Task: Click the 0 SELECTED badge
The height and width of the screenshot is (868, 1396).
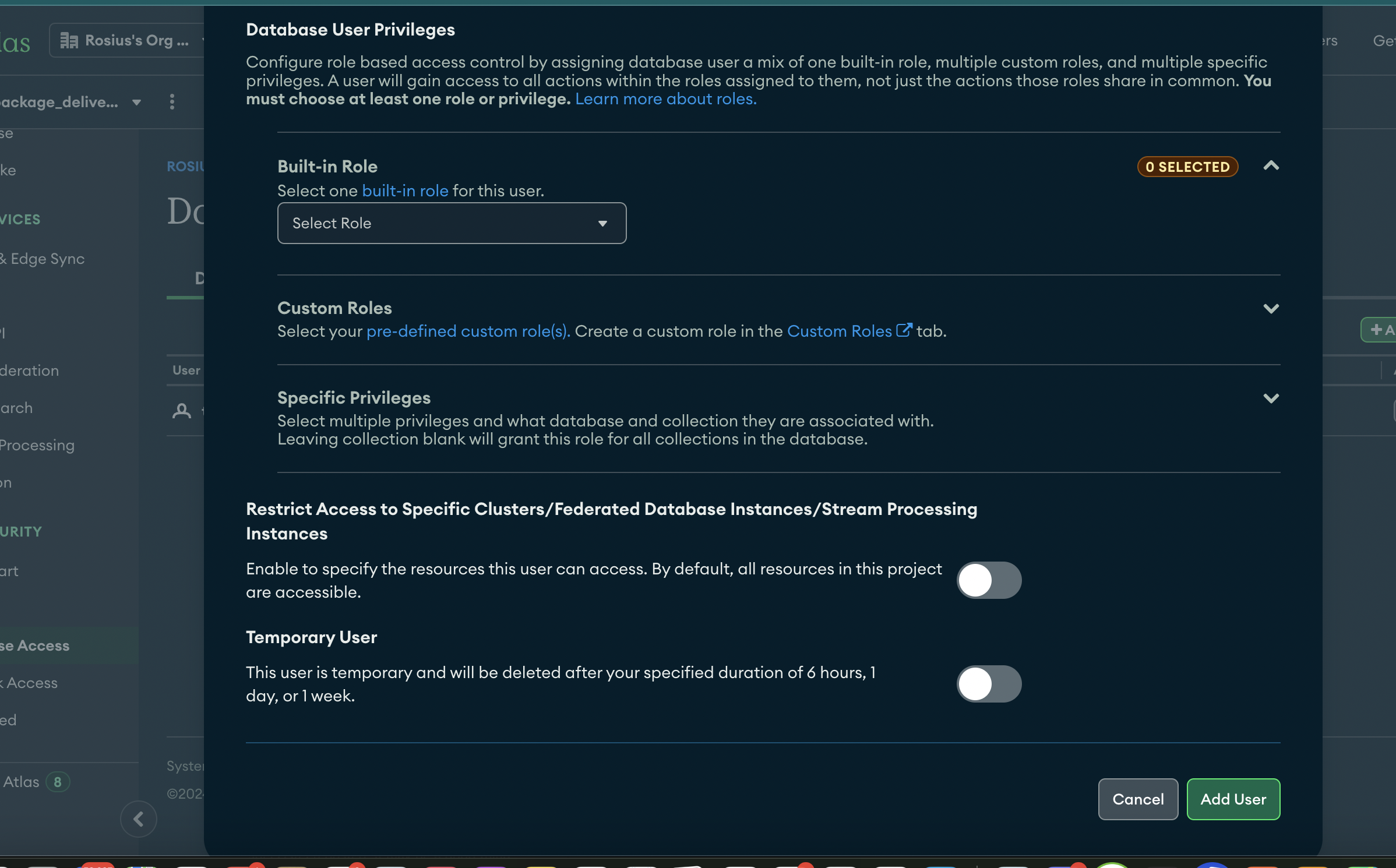Action: (x=1187, y=167)
